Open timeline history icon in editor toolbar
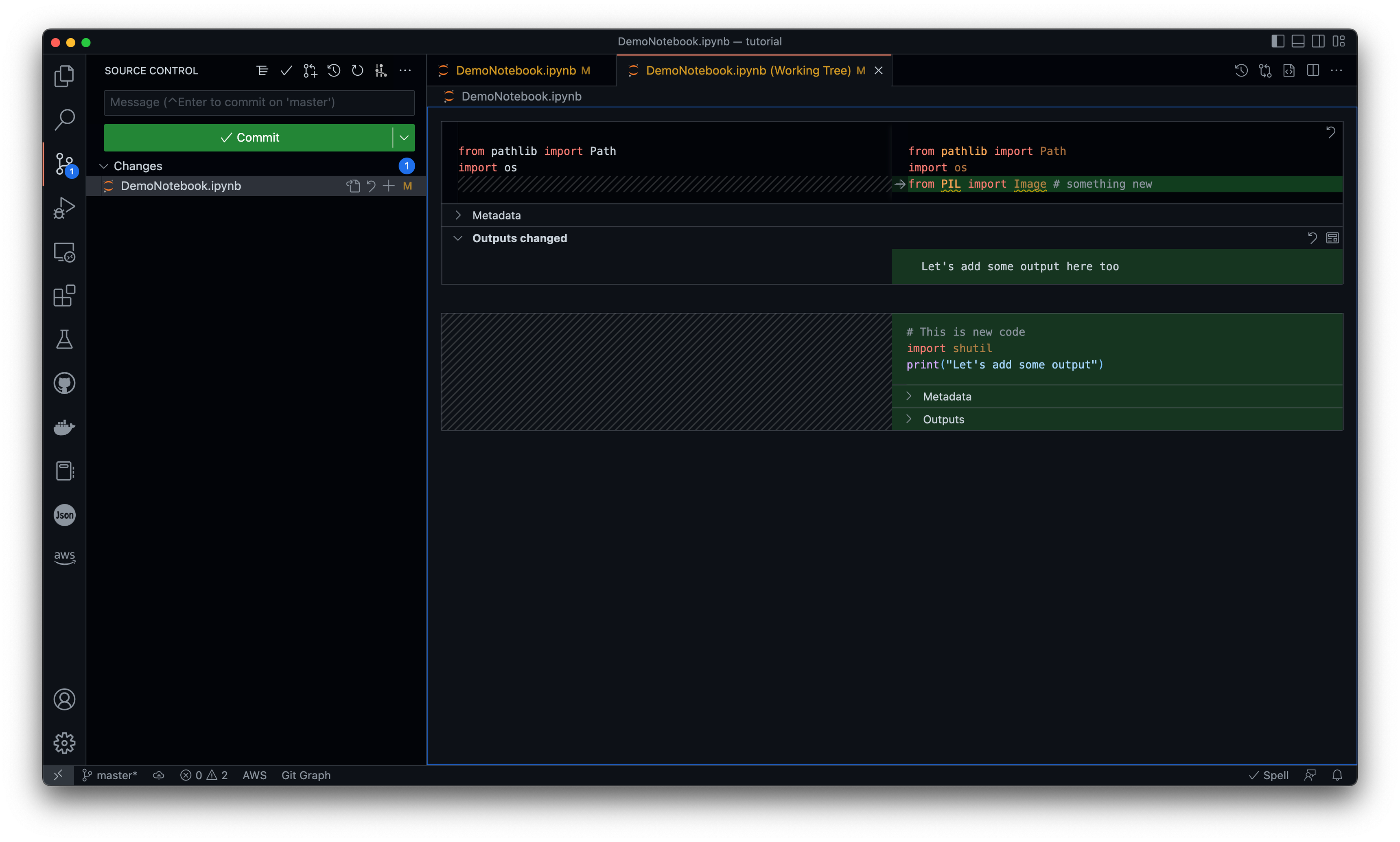This screenshot has width=1400, height=842. (1241, 70)
